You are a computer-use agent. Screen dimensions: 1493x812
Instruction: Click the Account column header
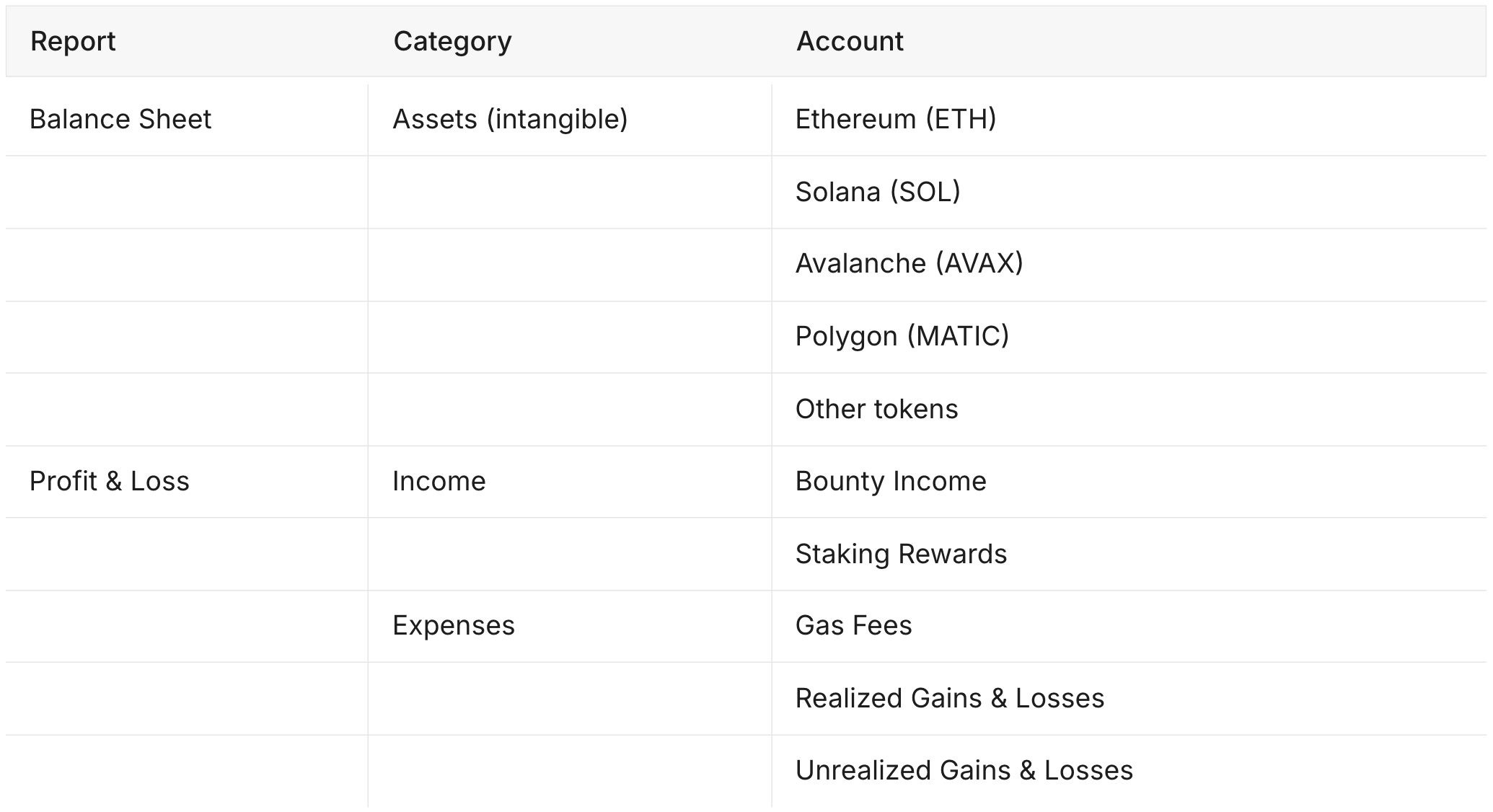click(849, 42)
